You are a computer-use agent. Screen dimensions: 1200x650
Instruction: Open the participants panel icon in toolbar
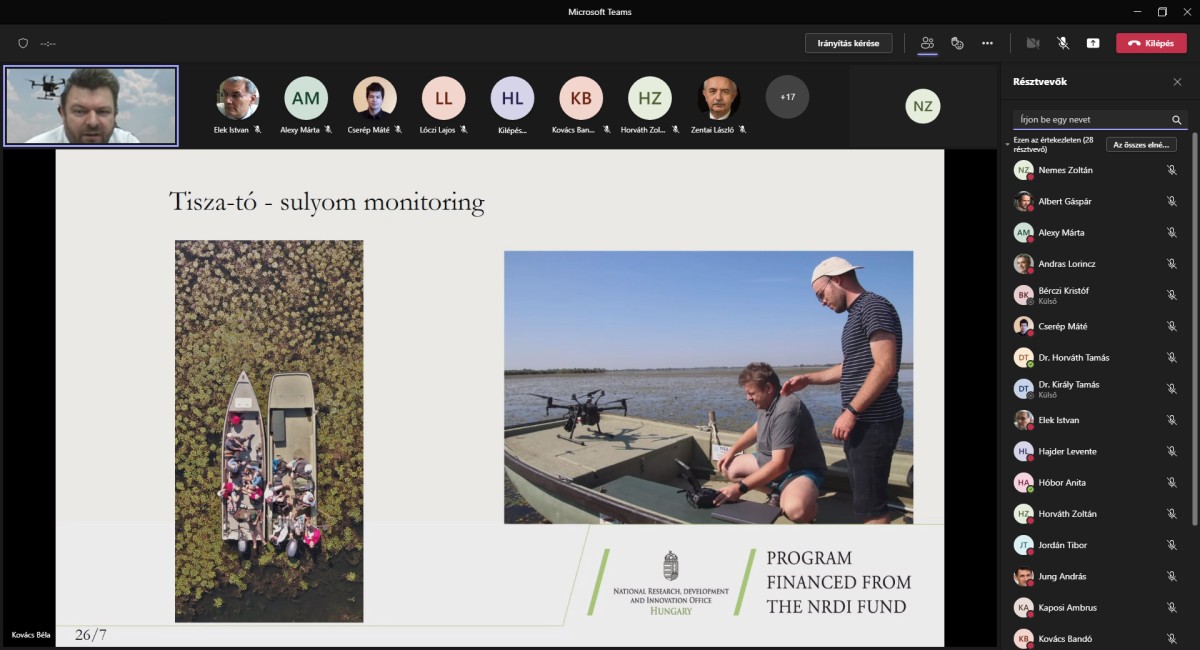(x=927, y=43)
